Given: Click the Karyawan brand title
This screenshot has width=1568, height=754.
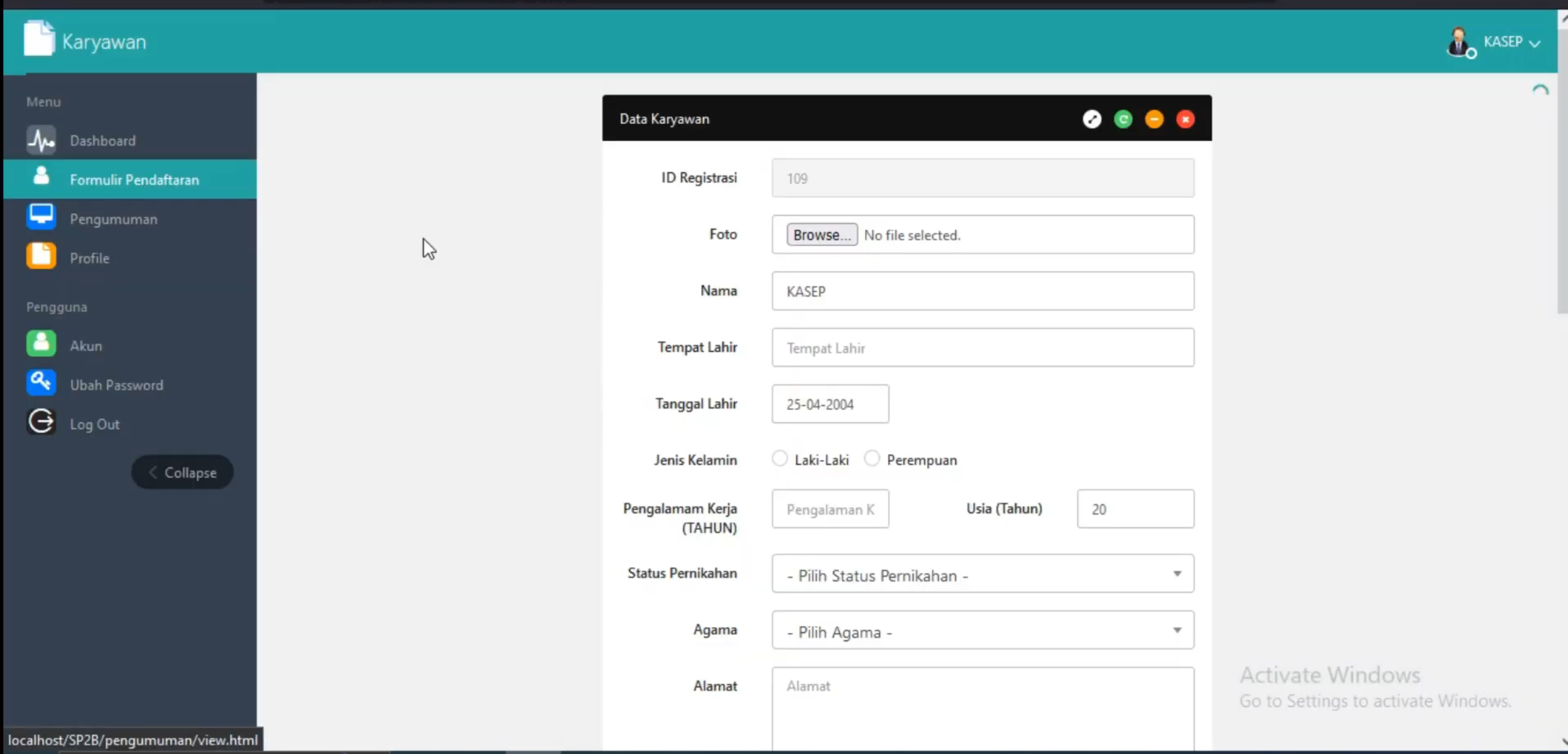Looking at the screenshot, I should pyautogui.click(x=104, y=42).
